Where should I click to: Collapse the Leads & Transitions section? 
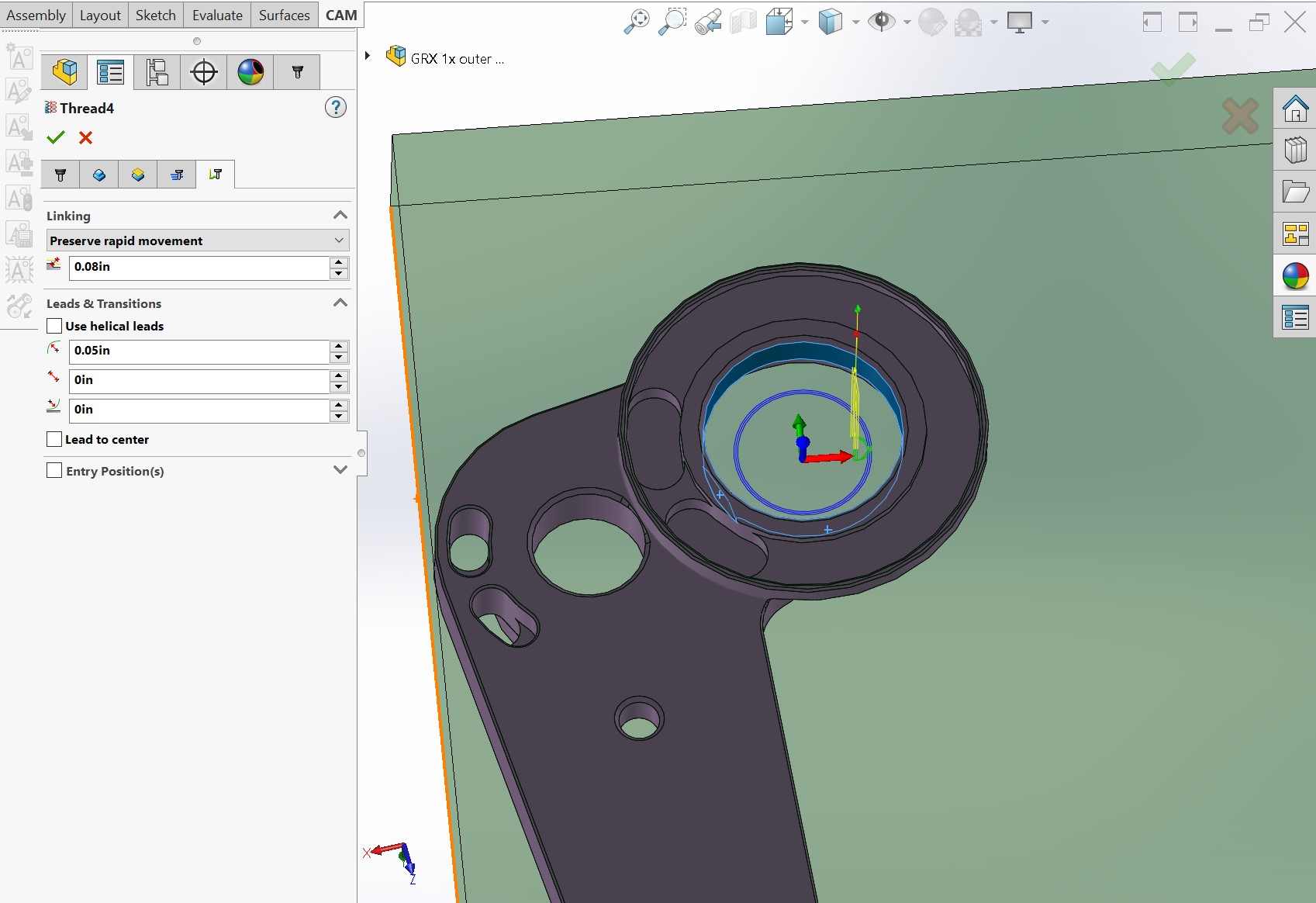340,303
